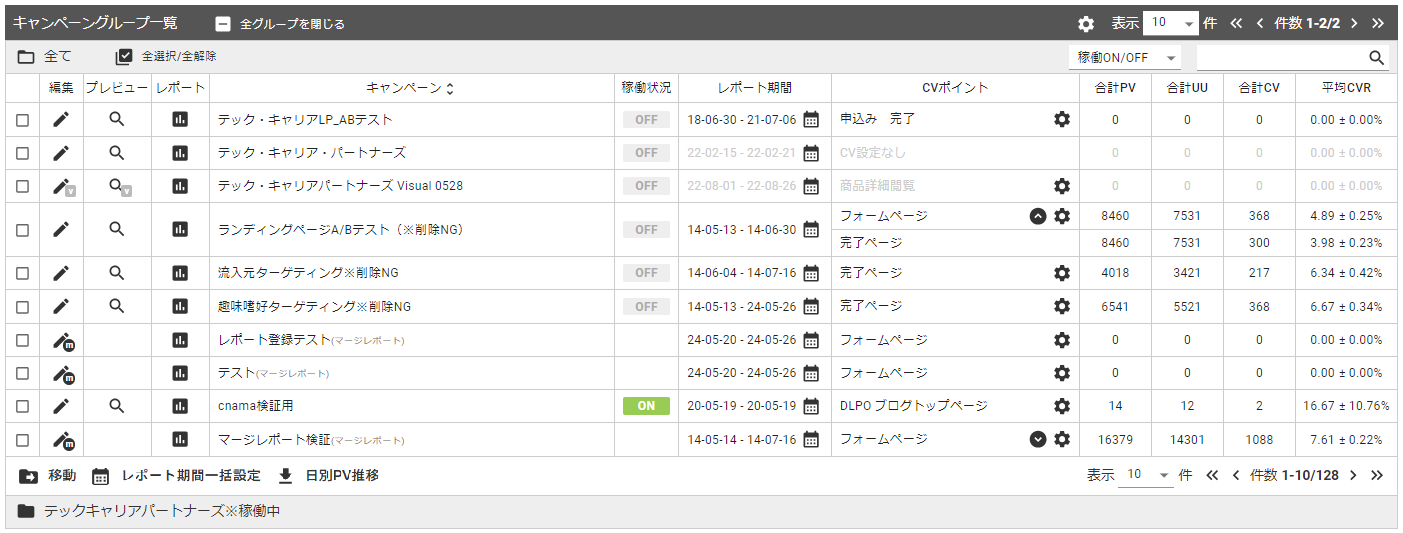
Task: Preview 流入元ターゲティング campaign
Action: pos(117,273)
